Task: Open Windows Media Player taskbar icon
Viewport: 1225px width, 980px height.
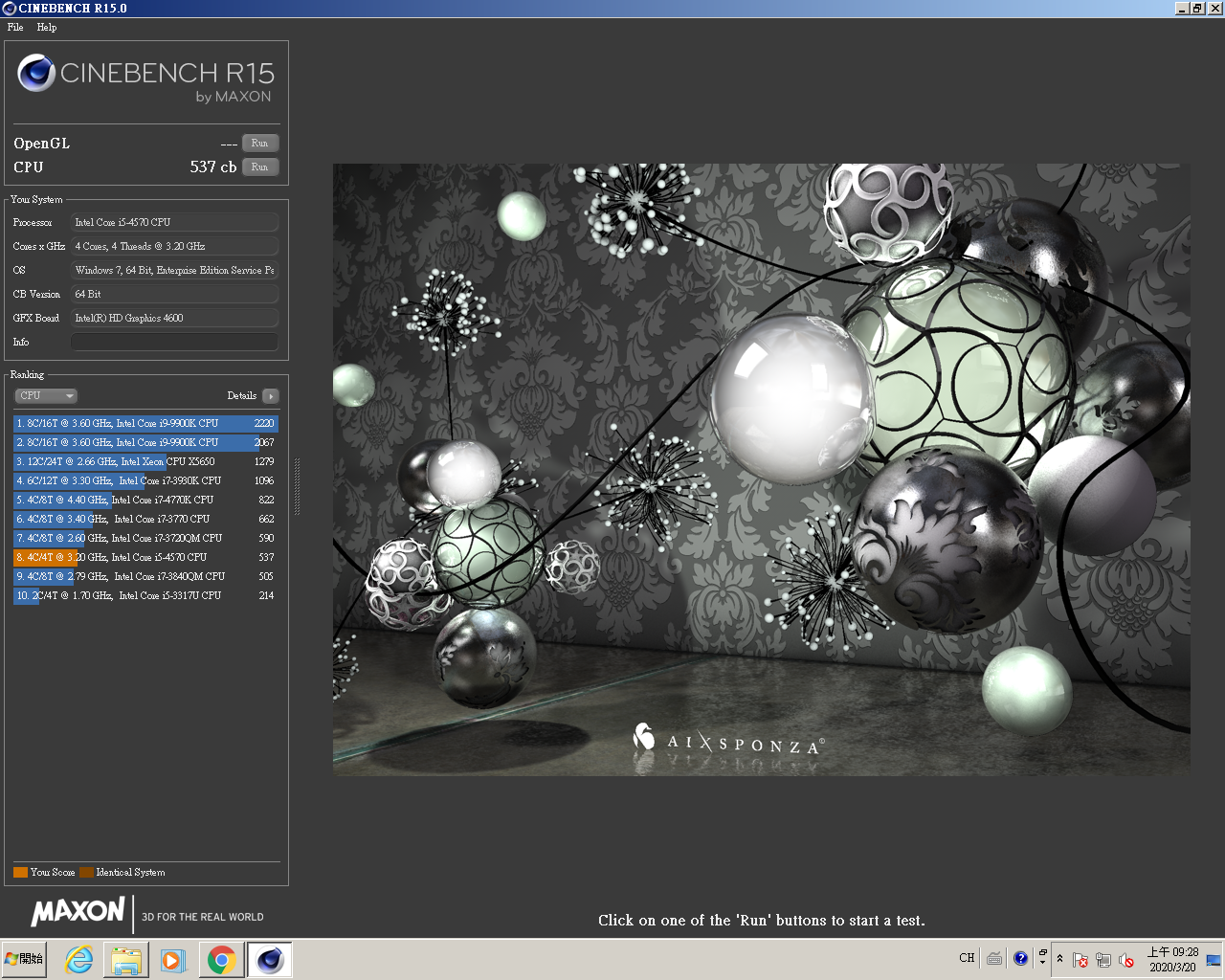Action: click(x=173, y=959)
